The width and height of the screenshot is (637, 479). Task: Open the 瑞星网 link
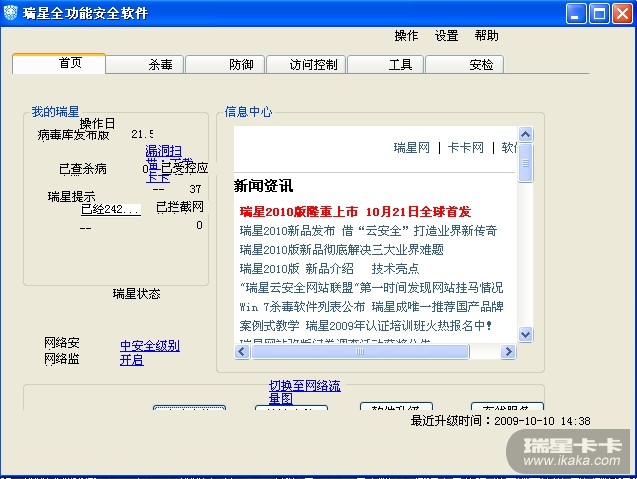pyautogui.click(x=412, y=147)
